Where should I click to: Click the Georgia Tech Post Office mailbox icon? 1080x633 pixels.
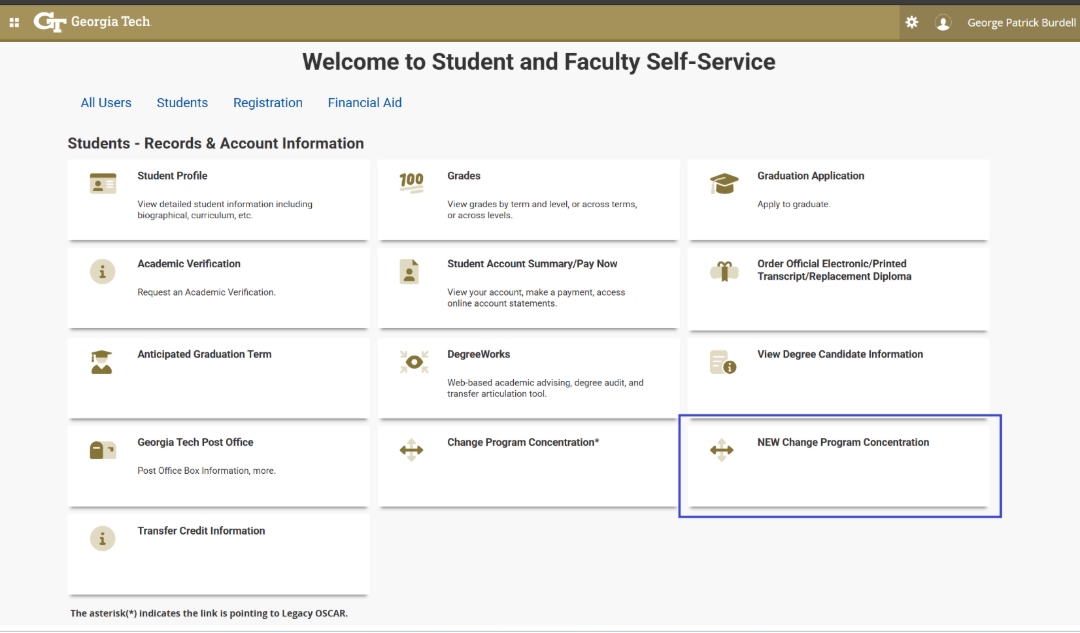(x=103, y=450)
